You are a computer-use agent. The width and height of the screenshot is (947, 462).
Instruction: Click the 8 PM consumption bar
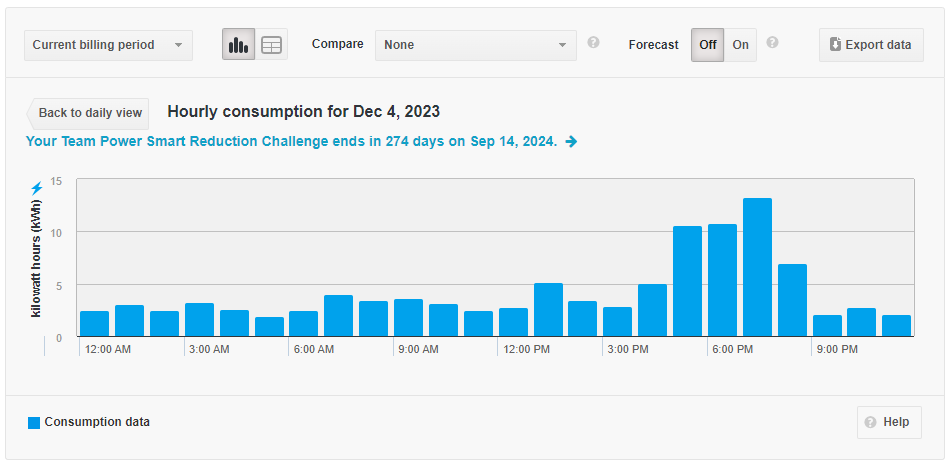792,300
